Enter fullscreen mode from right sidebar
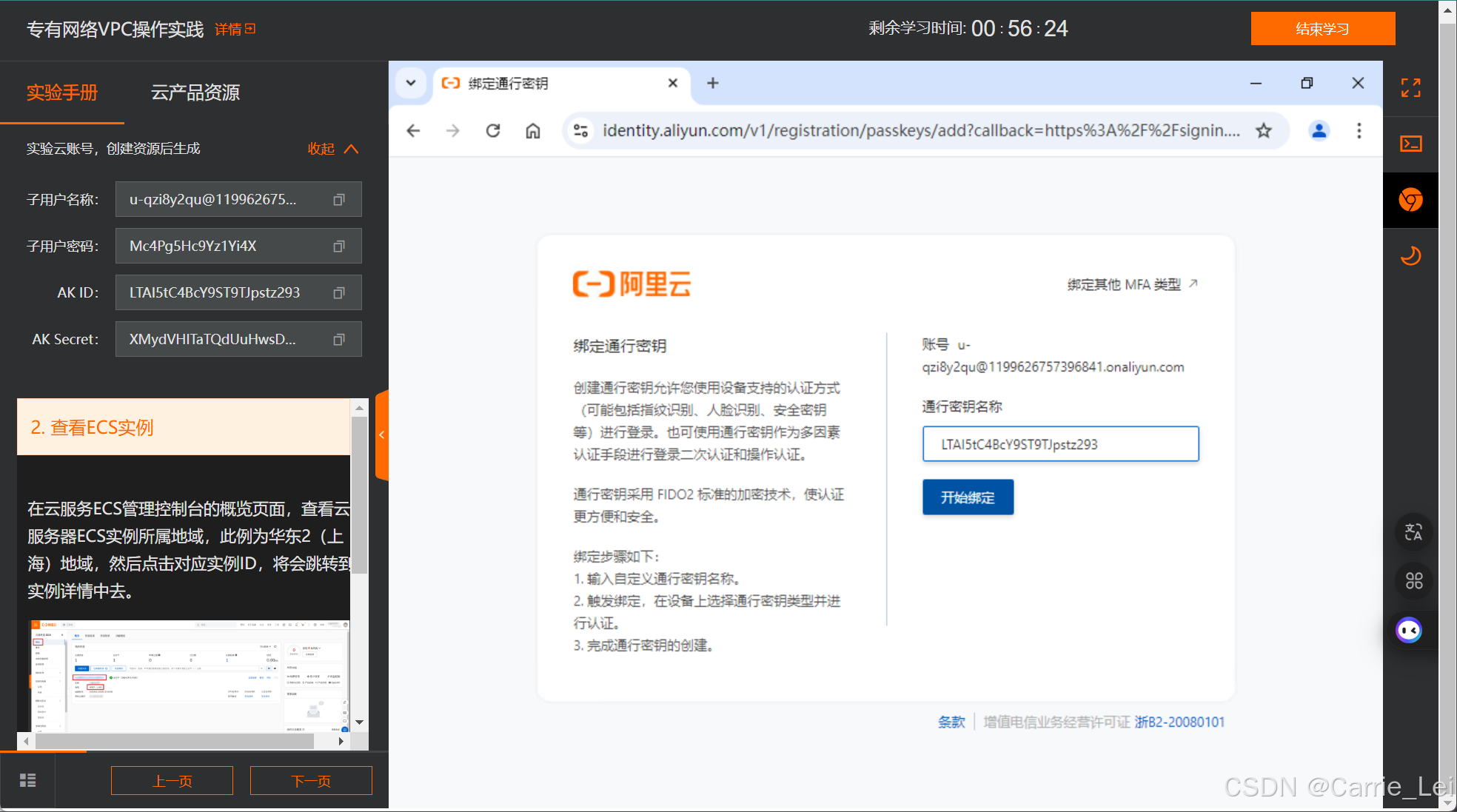This screenshot has width=1457, height=812. coord(1411,88)
